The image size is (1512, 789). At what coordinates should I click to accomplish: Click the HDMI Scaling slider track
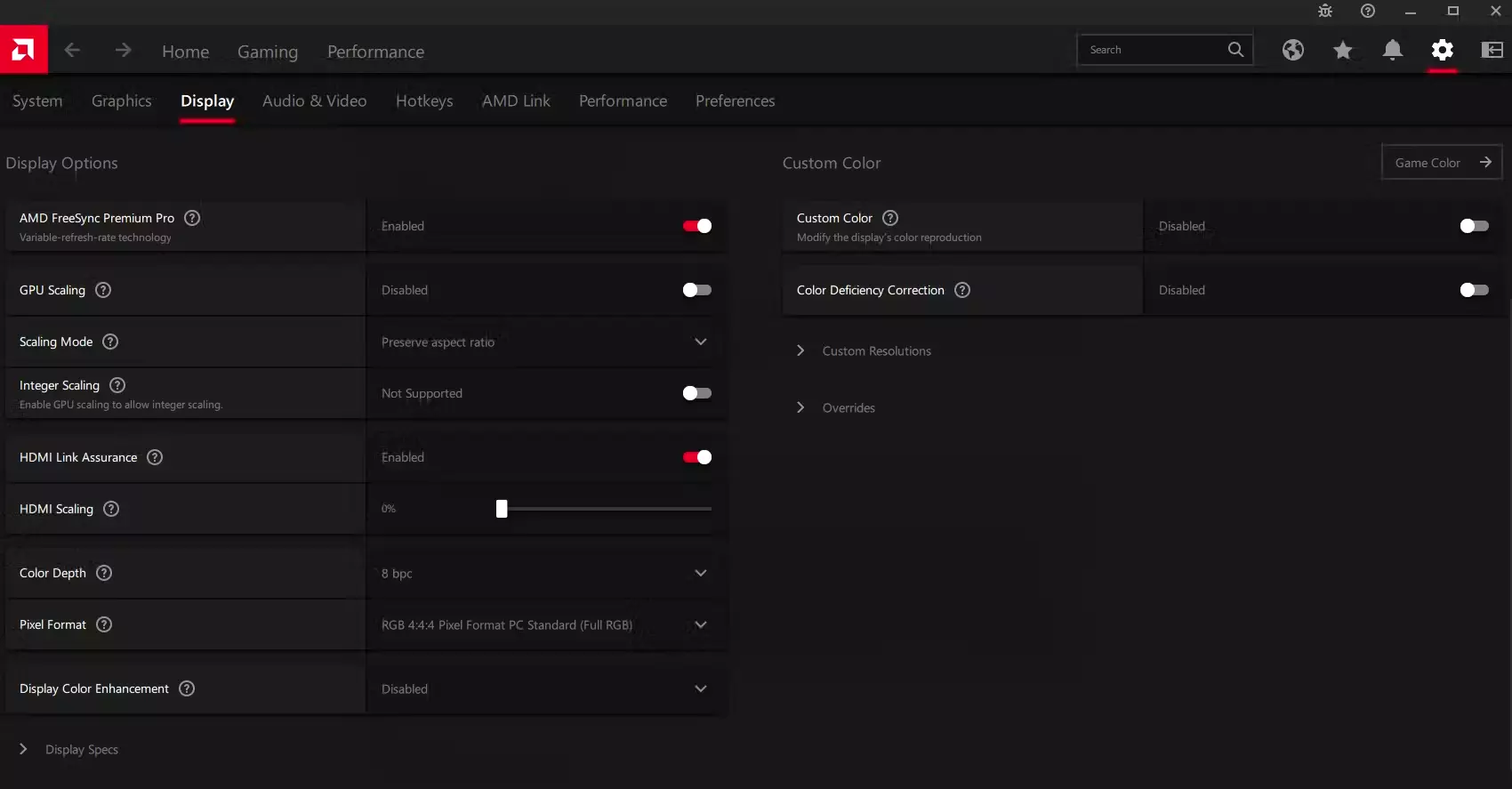(x=605, y=509)
